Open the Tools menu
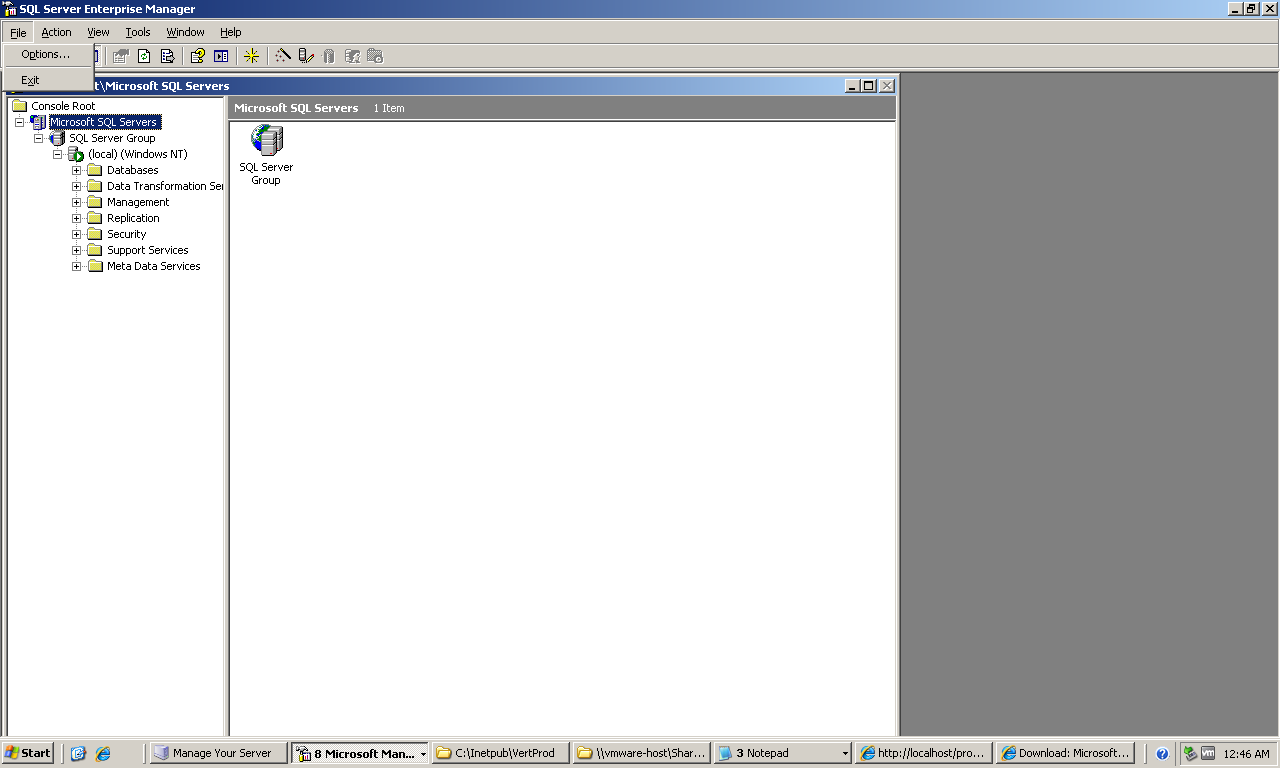 pos(138,32)
